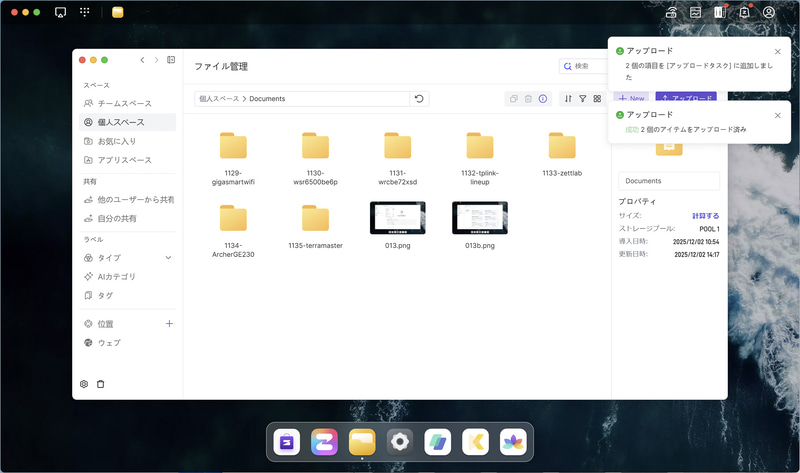The width and height of the screenshot is (800, 473).
Task: Open ウェブ in the sidebar
Action: pos(128,343)
